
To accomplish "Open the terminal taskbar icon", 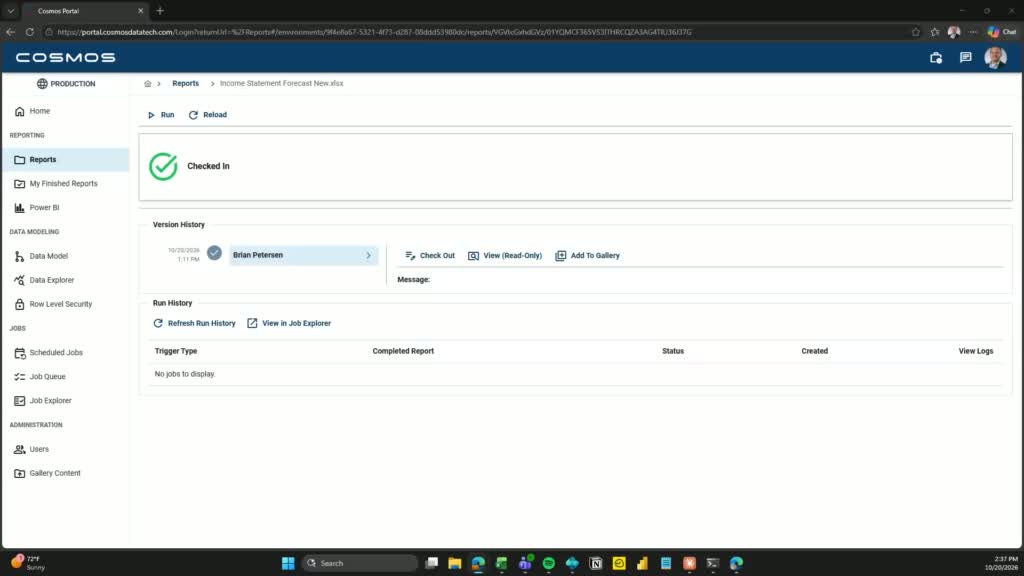I will 712,563.
